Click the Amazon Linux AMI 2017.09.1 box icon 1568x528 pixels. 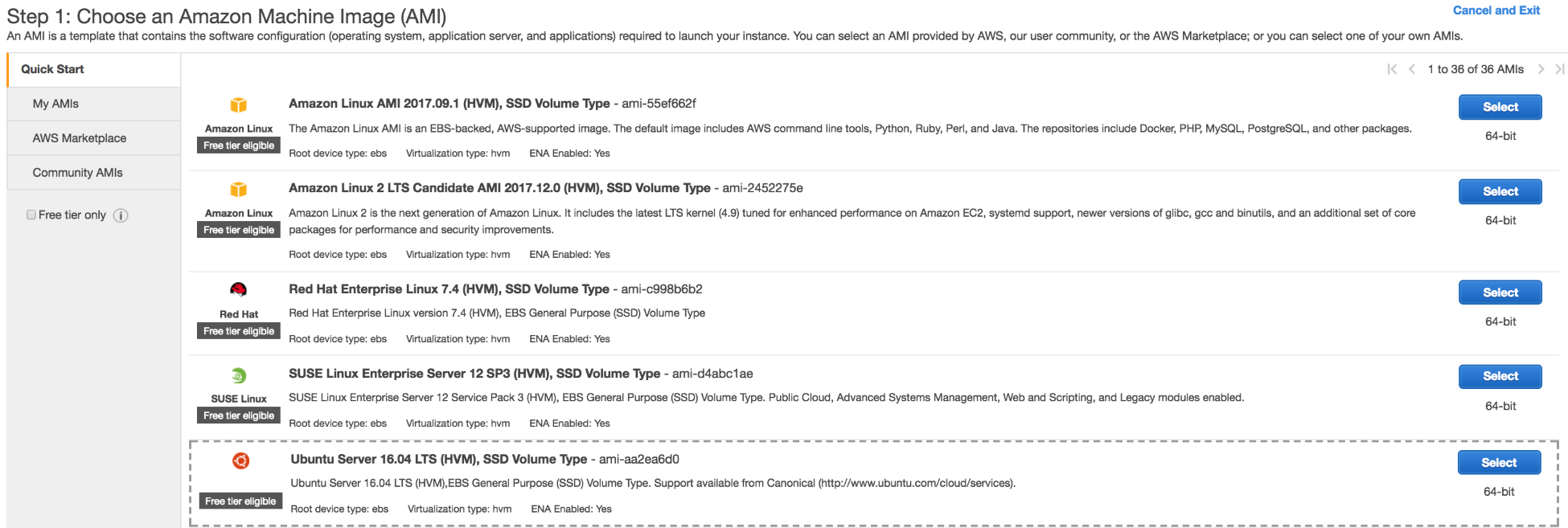coord(238,105)
